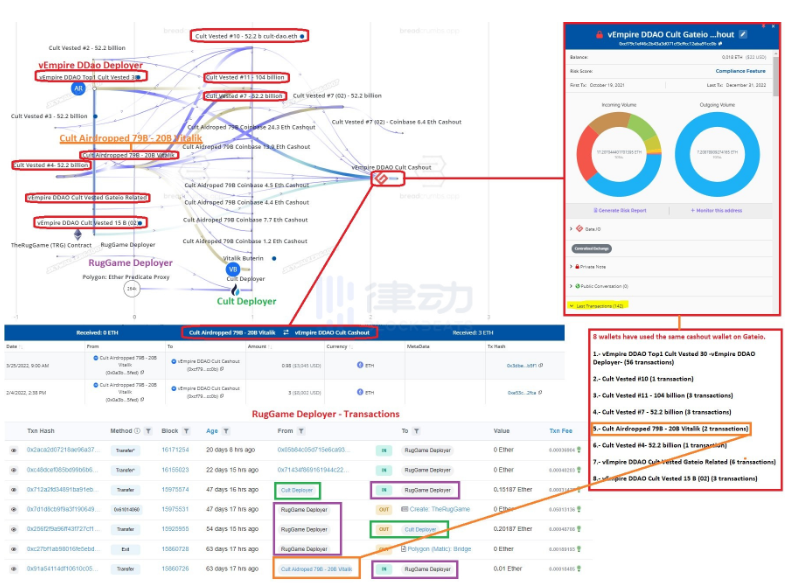This screenshot has height=585, width=803.
Task: Expand the Gate.IO section in the wallet panel
Action: point(571,229)
